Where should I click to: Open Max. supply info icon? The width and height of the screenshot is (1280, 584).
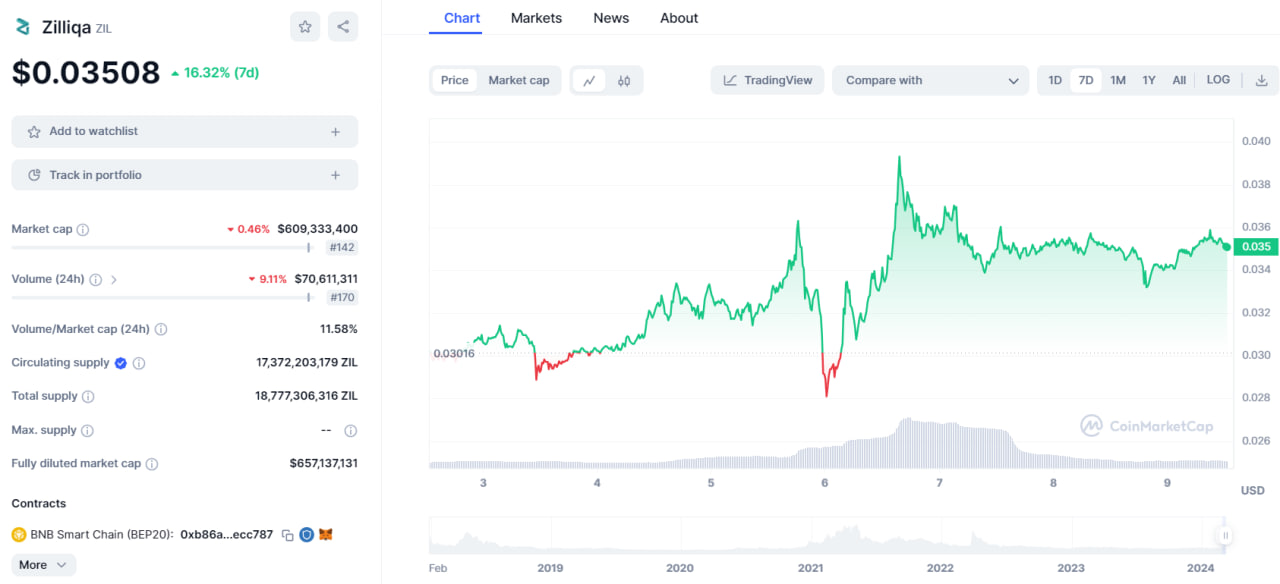[x=87, y=431]
